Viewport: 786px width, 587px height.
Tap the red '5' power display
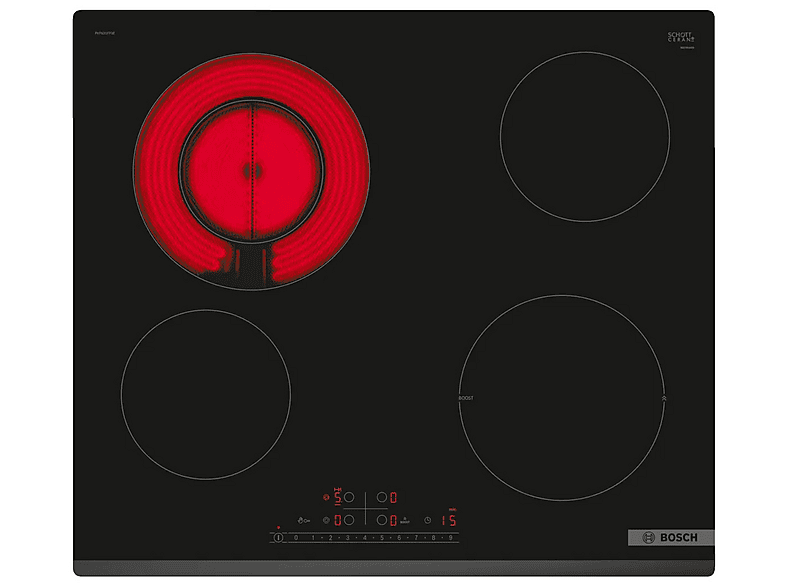(x=338, y=497)
